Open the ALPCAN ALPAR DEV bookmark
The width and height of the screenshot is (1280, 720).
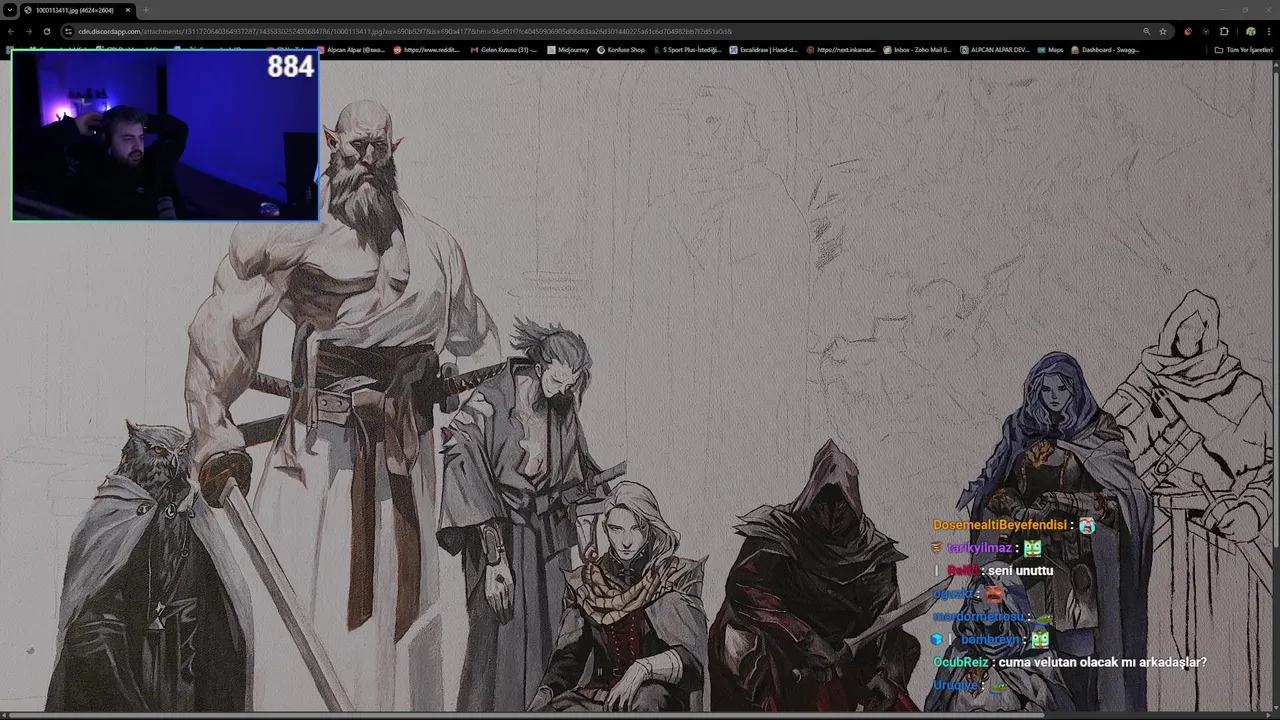point(995,49)
